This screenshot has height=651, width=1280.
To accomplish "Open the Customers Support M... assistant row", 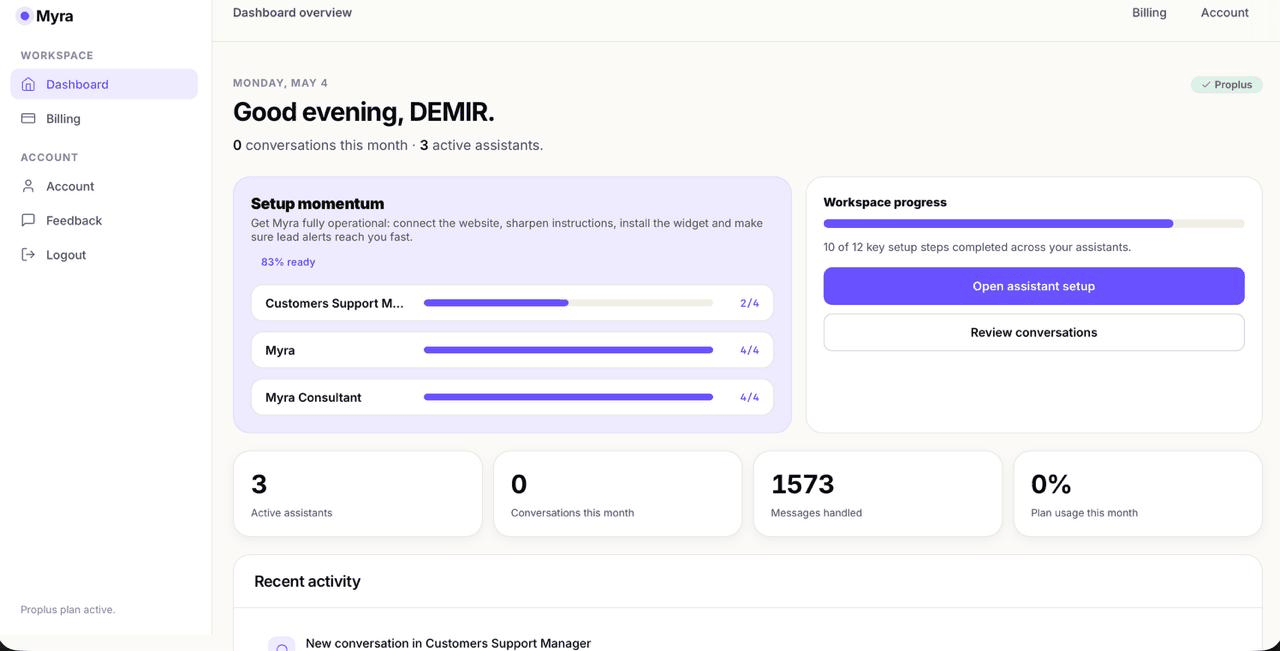I will [x=512, y=303].
